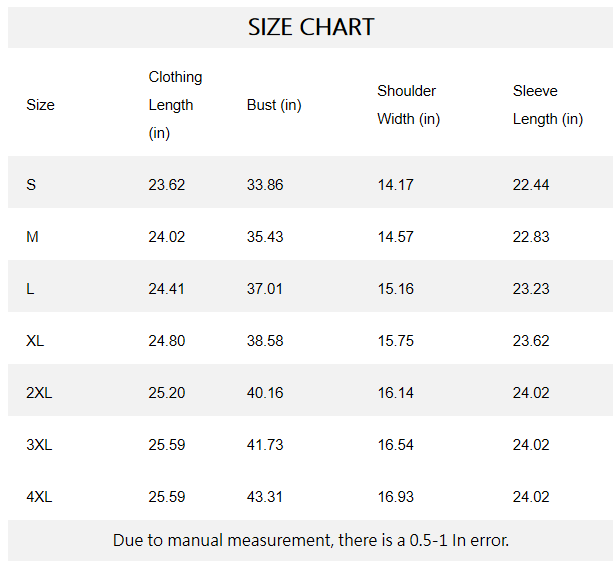This screenshot has height=564, width=613.
Task: Select the 16.93 shoulder width for 4XL
Action: pos(395,497)
